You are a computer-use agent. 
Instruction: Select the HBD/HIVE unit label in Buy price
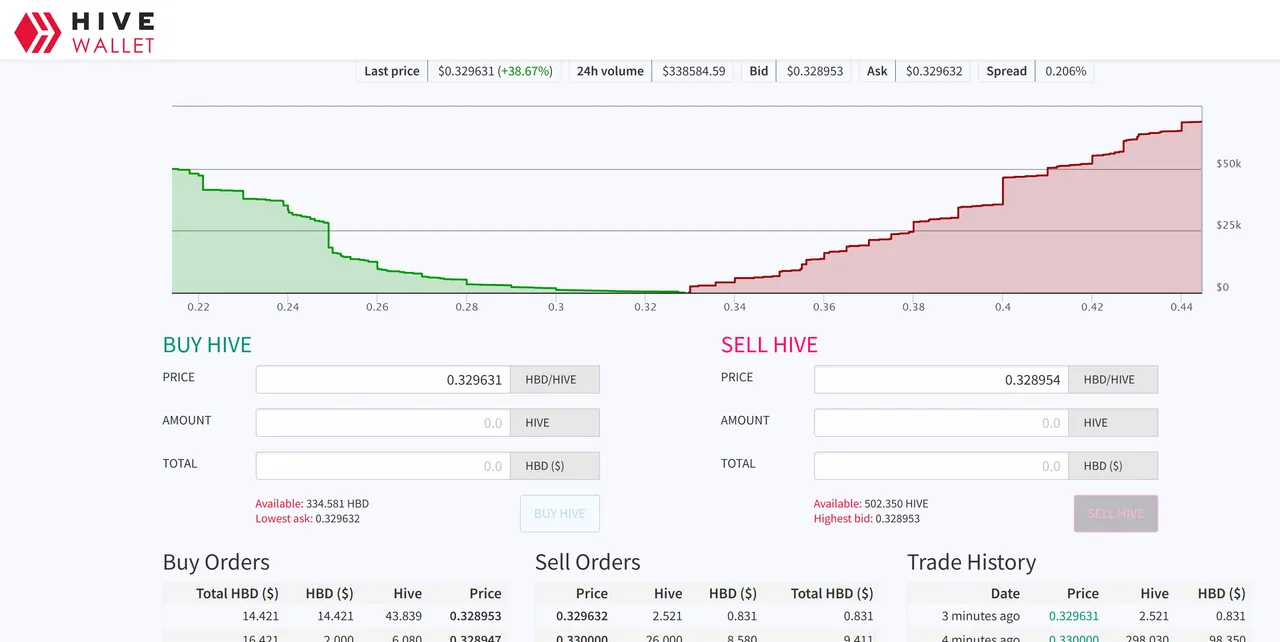point(555,380)
